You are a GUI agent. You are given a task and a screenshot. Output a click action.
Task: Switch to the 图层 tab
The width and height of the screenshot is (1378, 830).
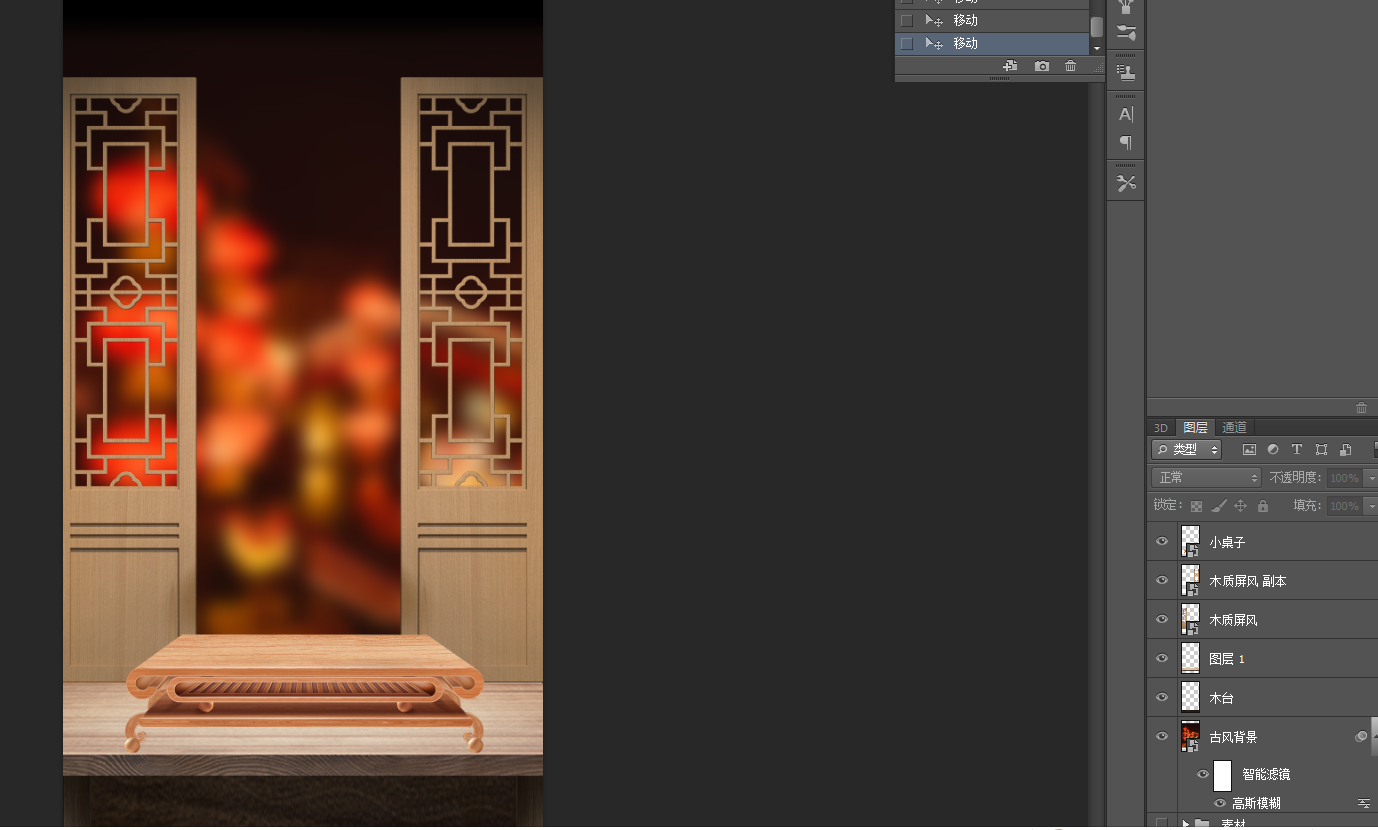click(1196, 427)
